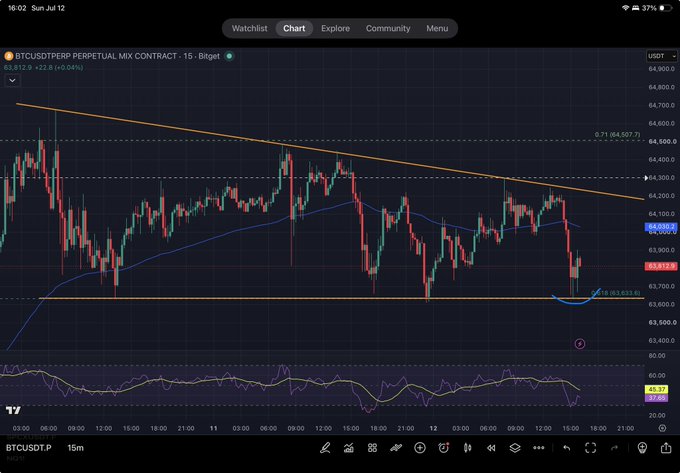Screen dimensions: 680x473
Task: Tap the 64,500.0 price axis label
Action: [662, 141]
